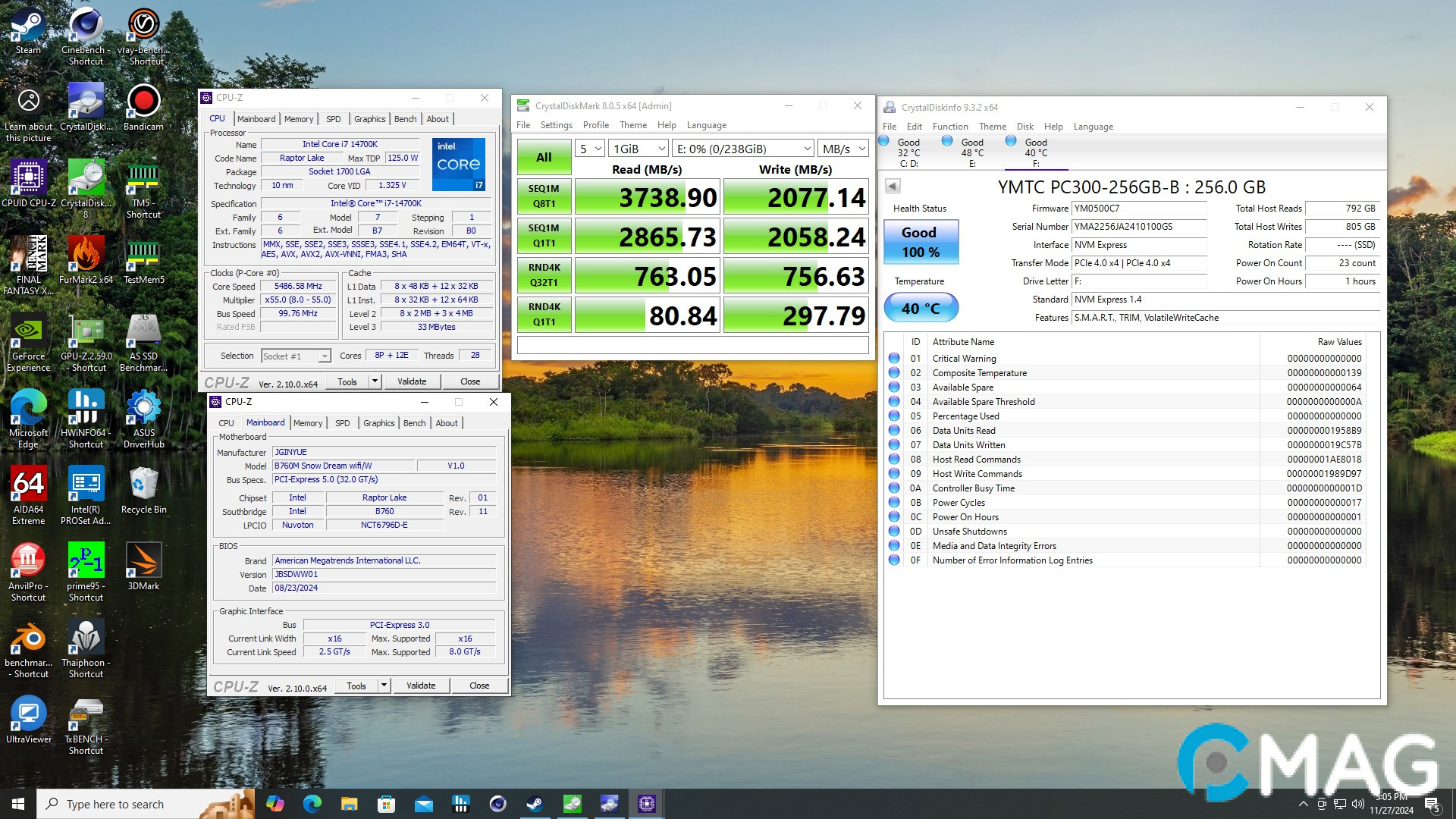
Task: Click the left arrow disk navigator in CrystalDiskInfo
Action: pos(893,186)
